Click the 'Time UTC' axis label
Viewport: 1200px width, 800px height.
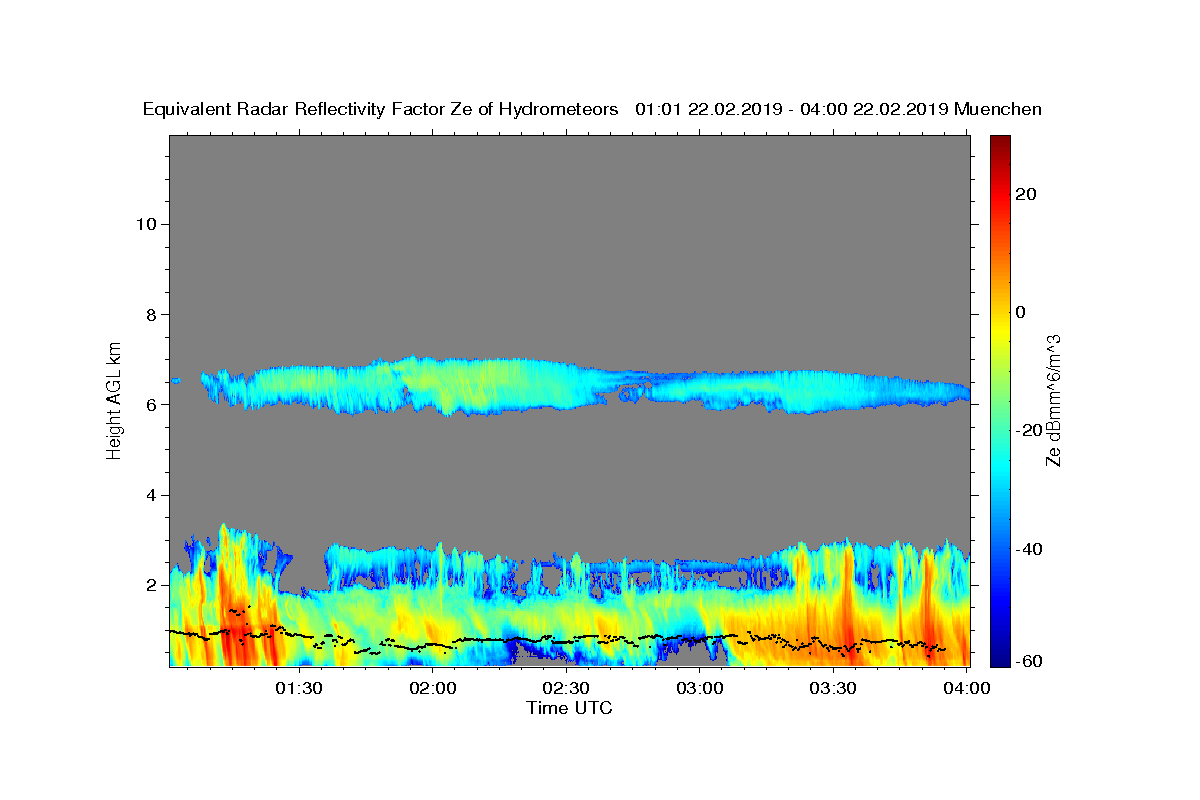[x=569, y=708]
